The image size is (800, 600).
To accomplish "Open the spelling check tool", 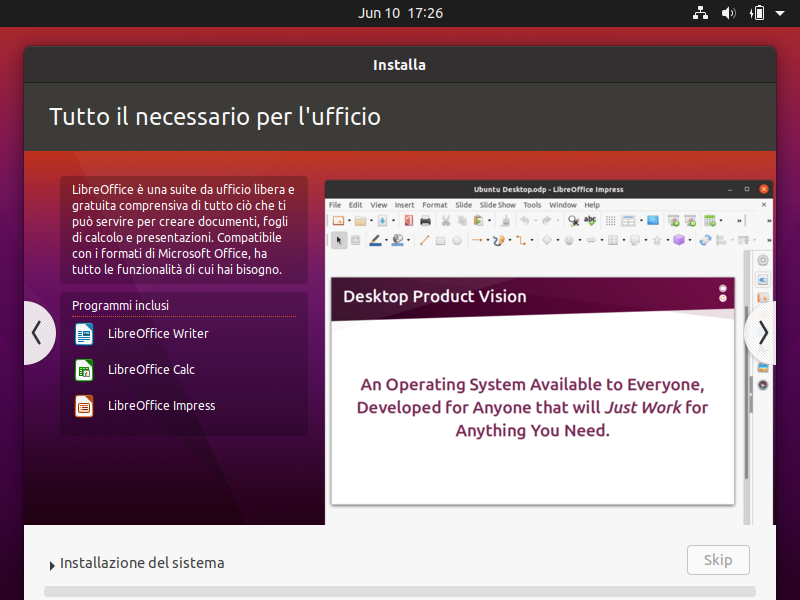I will (592, 220).
